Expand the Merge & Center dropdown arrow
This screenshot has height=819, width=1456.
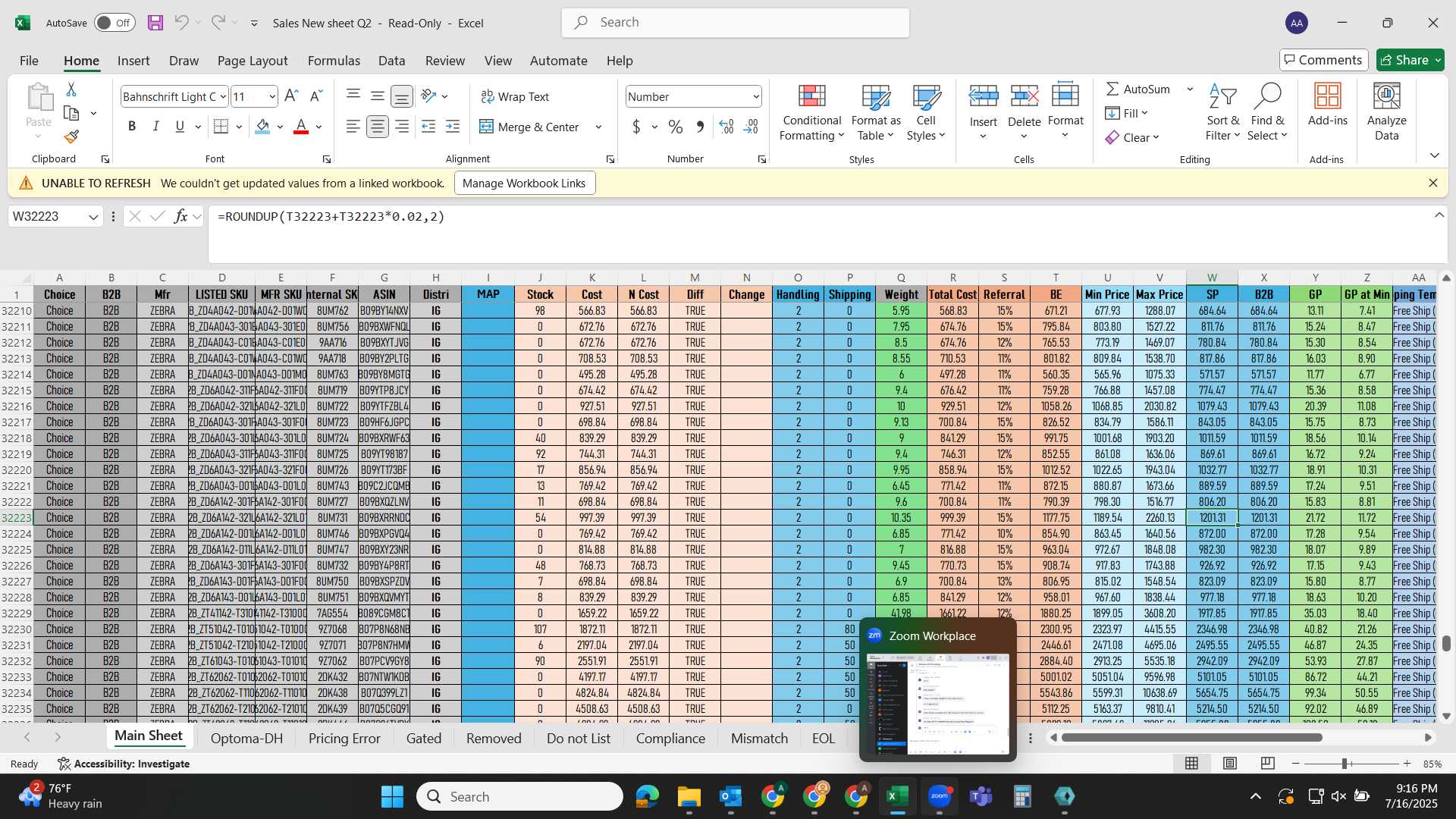(x=598, y=127)
